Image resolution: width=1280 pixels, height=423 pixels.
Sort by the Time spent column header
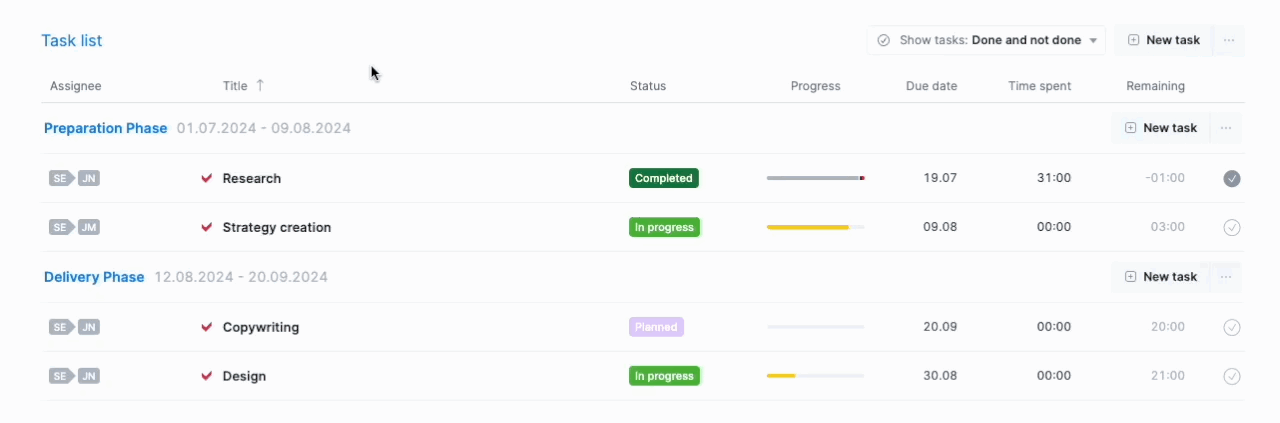click(1039, 86)
